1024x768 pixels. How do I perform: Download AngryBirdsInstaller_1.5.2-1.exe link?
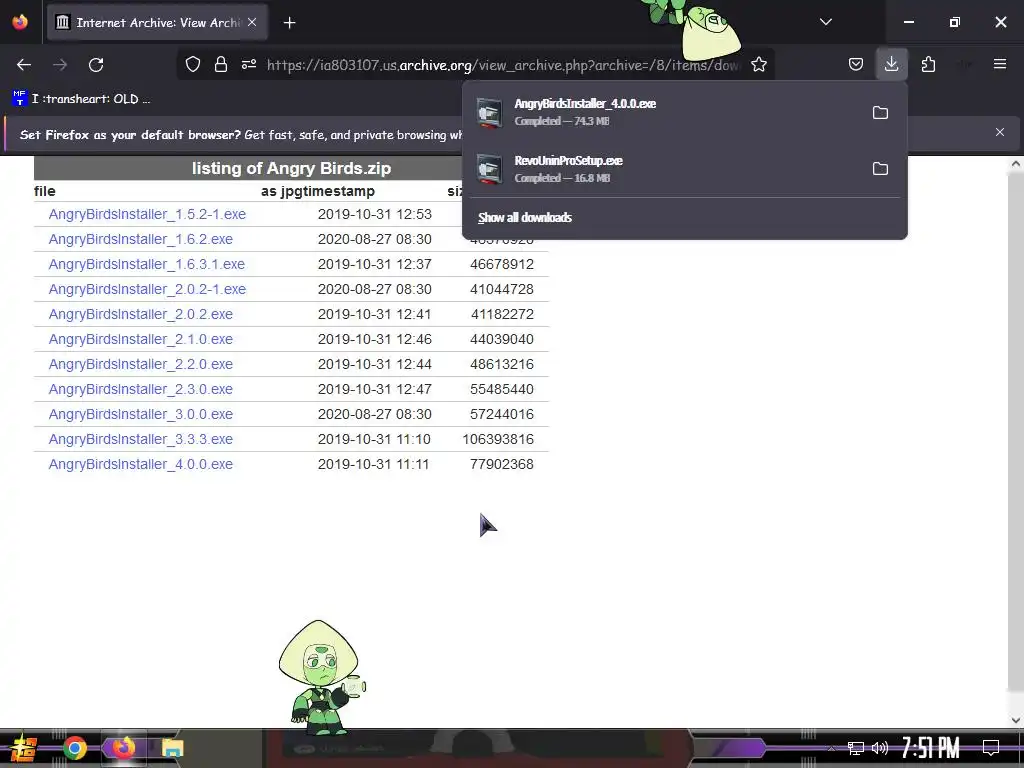[147, 214]
